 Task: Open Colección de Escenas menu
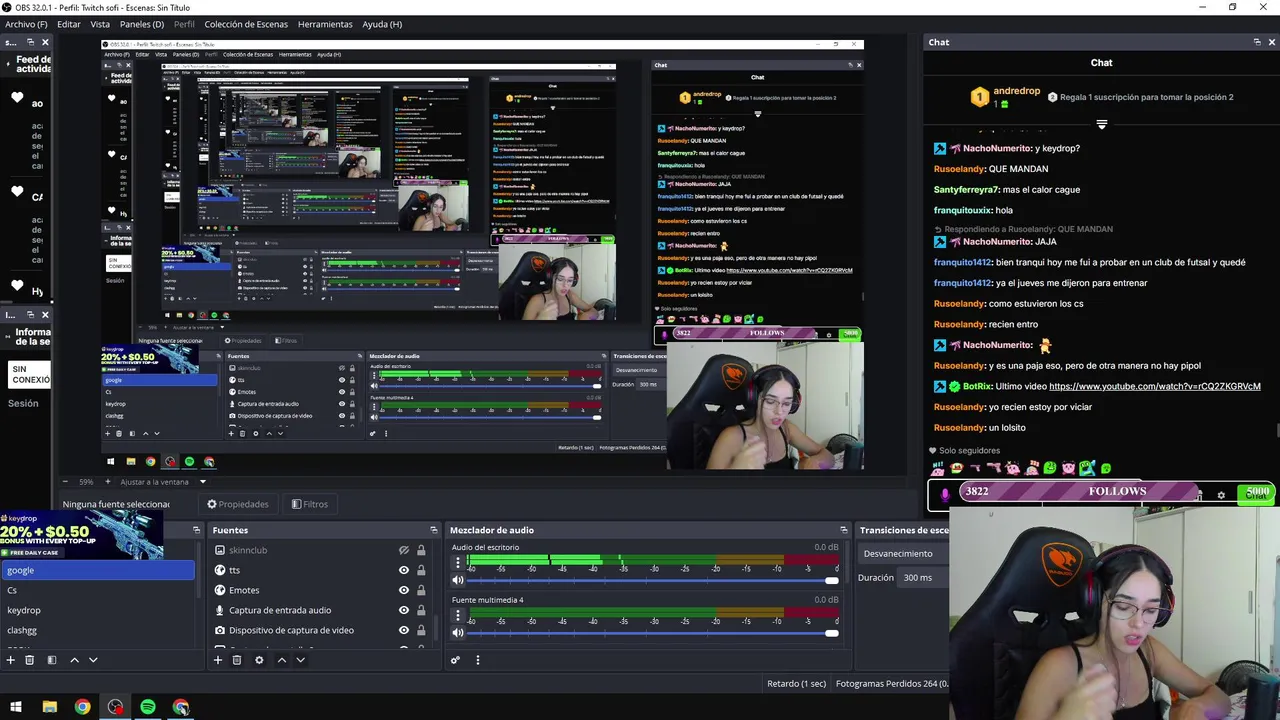pos(246,24)
